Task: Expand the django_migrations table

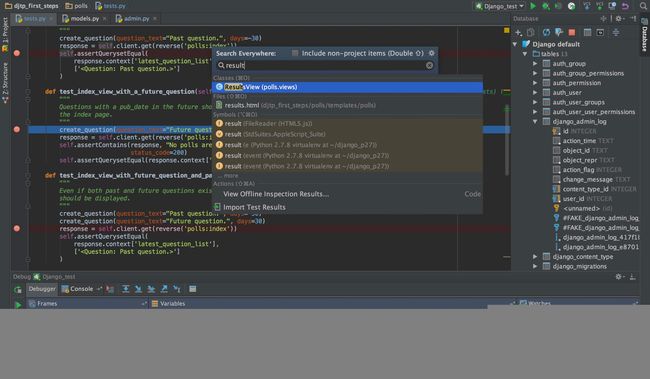Action: (x=535, y=266)
